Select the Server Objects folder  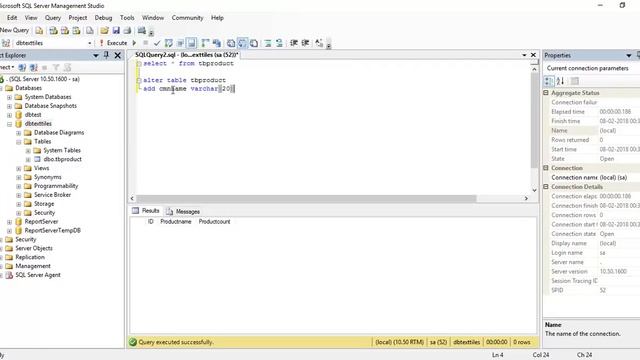click(x=34, y=248)
